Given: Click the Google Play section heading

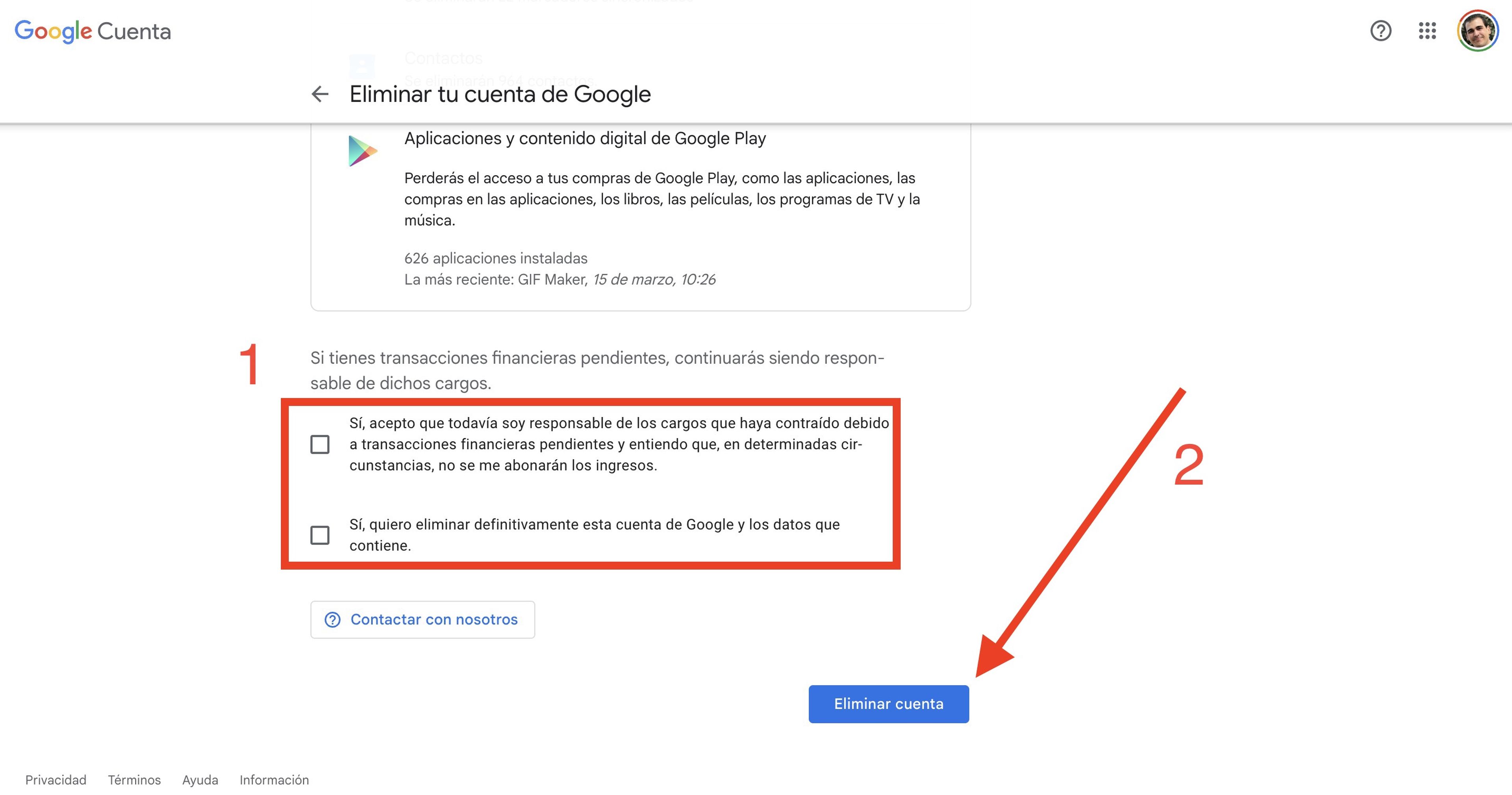Looking at the screenshot, I should click(x=585, y=139).
